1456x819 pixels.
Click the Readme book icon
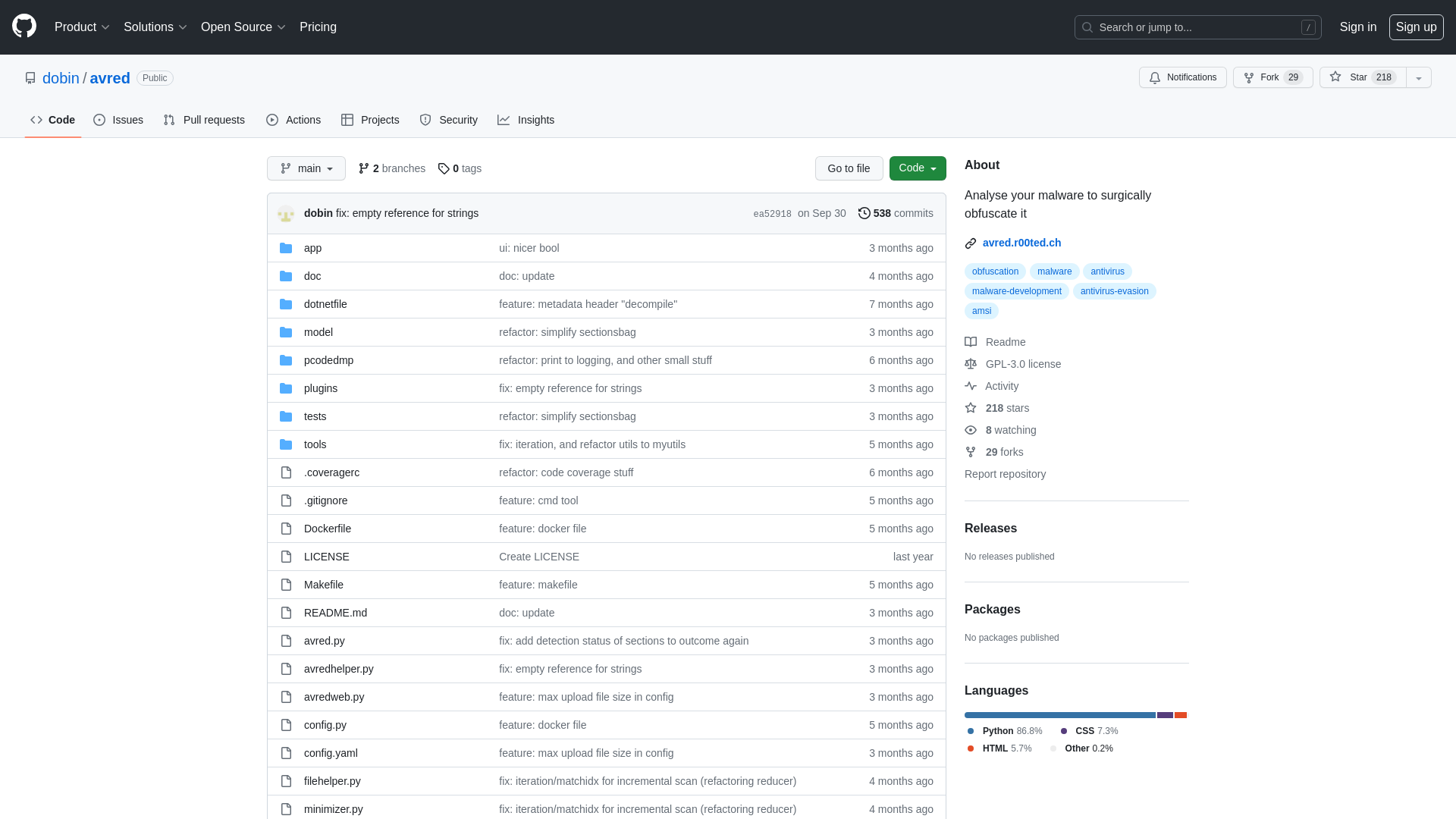point(971,342)
